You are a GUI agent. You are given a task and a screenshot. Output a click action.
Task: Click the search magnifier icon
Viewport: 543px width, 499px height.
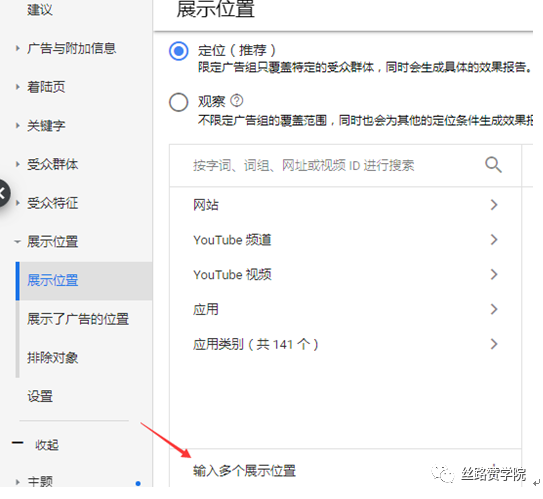point(493,164)
